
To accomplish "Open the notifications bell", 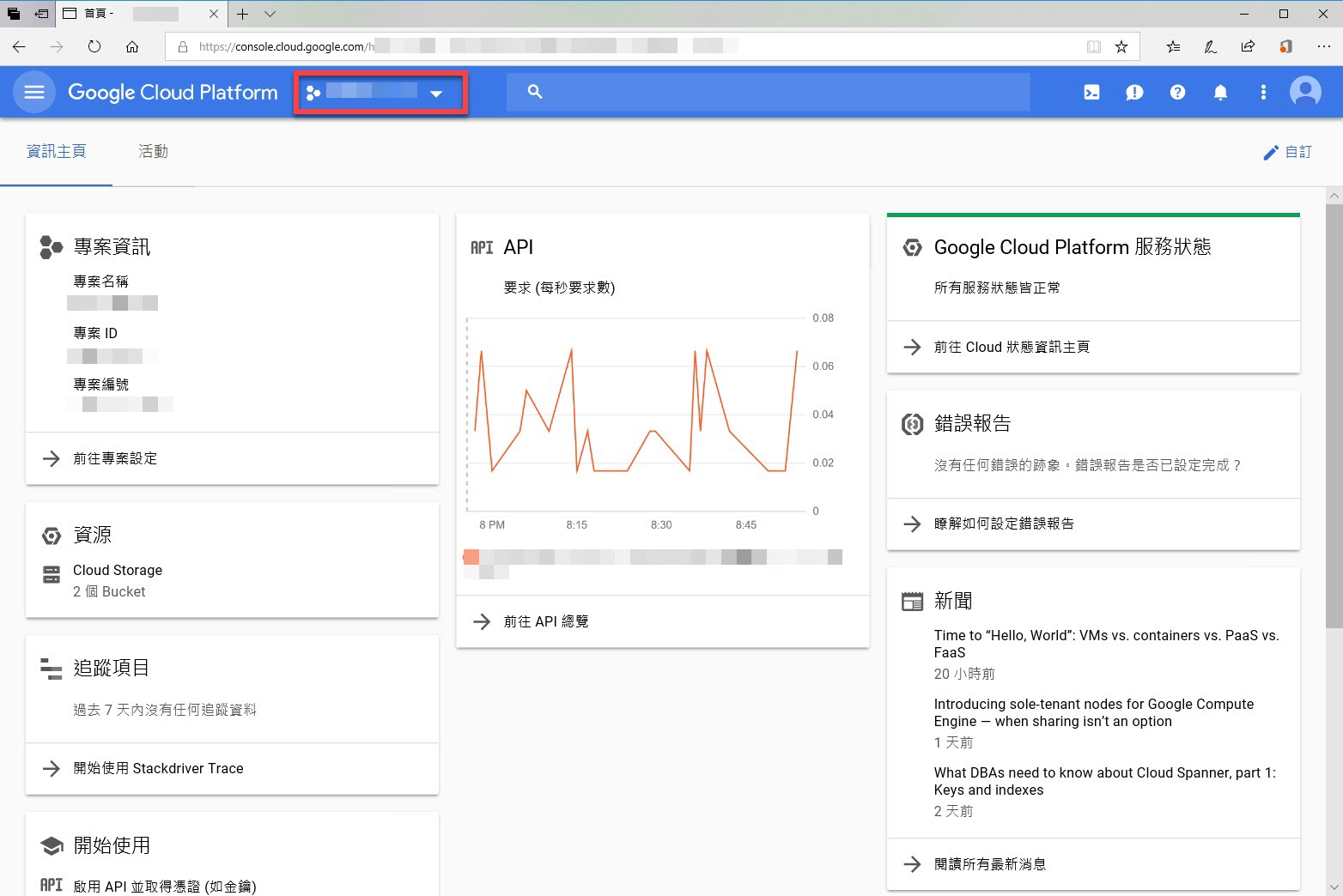I will pyautogui.click(x=1220, y=92).
